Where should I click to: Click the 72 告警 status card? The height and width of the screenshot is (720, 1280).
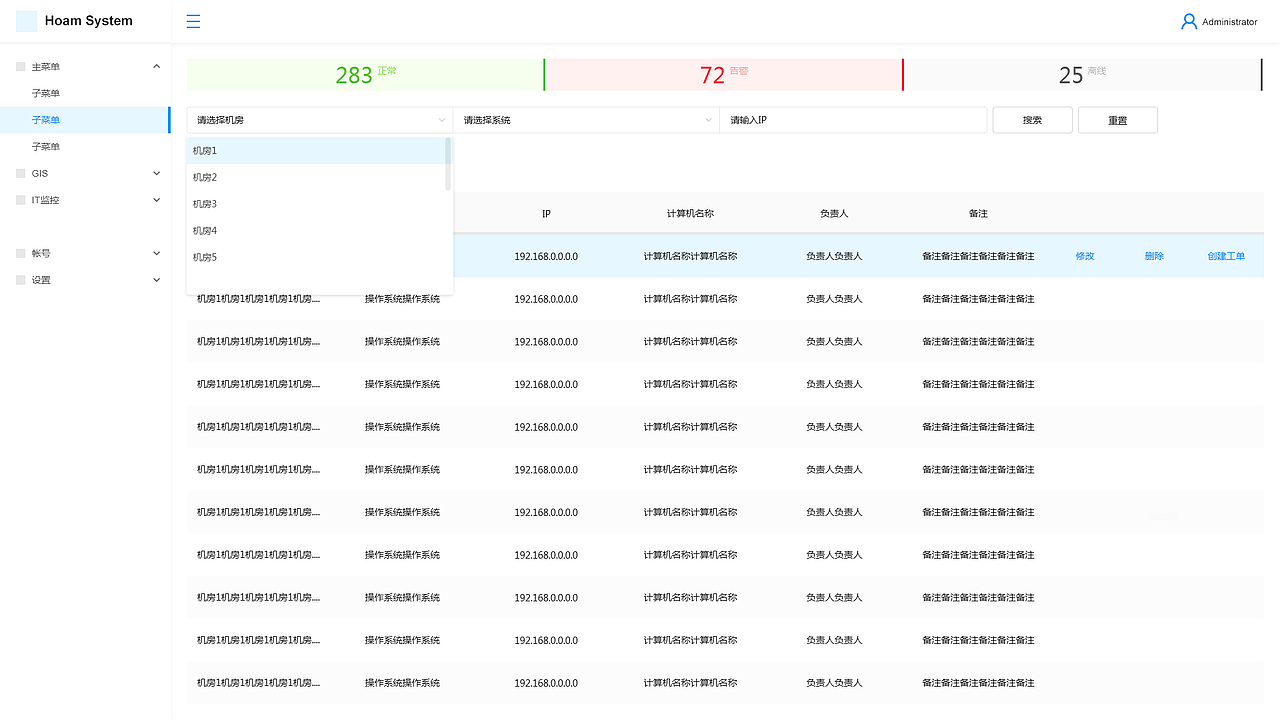[724, 75]
